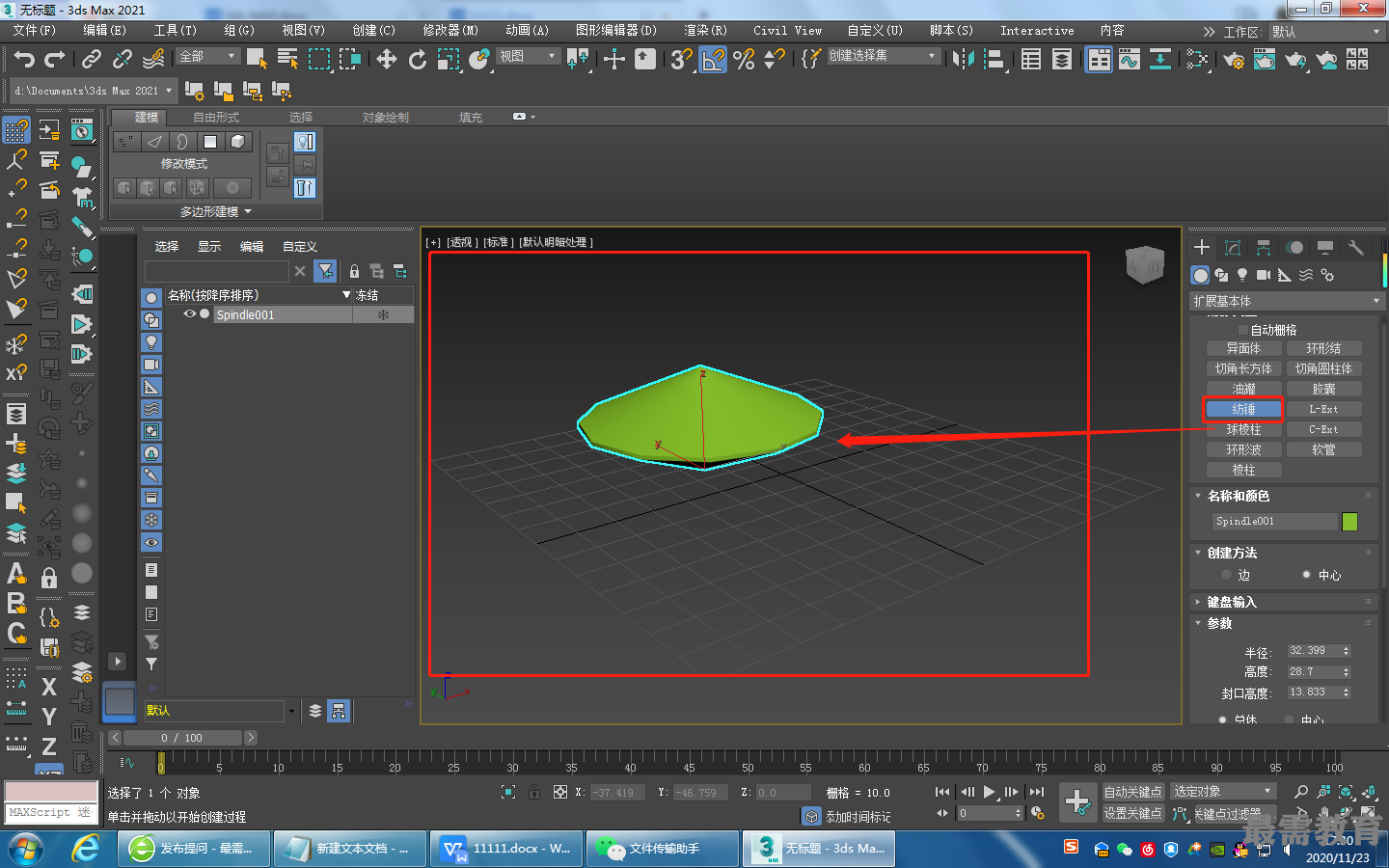
Task: Click the 半径 radius value field
Action: pos(1314,651)
